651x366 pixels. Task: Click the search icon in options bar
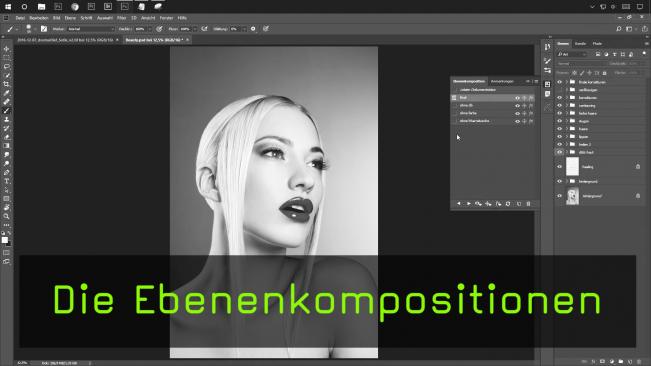click(x=619, y=29)
